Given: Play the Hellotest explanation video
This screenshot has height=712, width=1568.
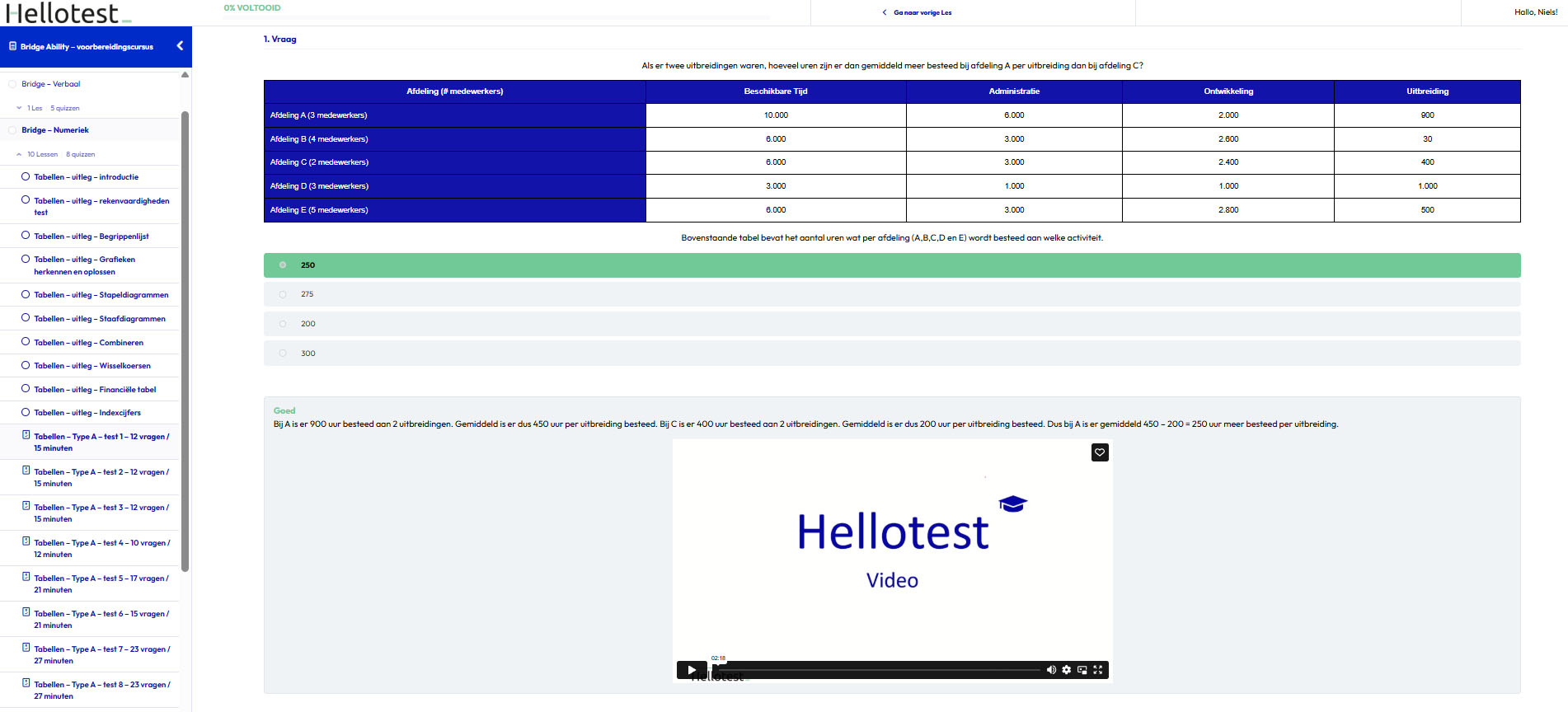Looking at the screenshot, I should (692, 670).
